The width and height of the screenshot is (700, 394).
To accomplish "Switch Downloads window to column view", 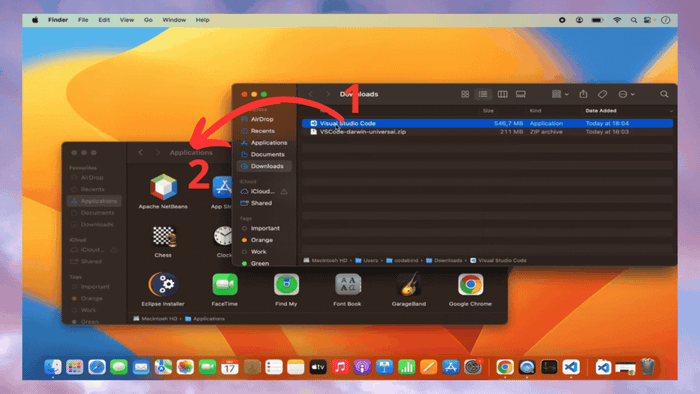I will 502,94.
